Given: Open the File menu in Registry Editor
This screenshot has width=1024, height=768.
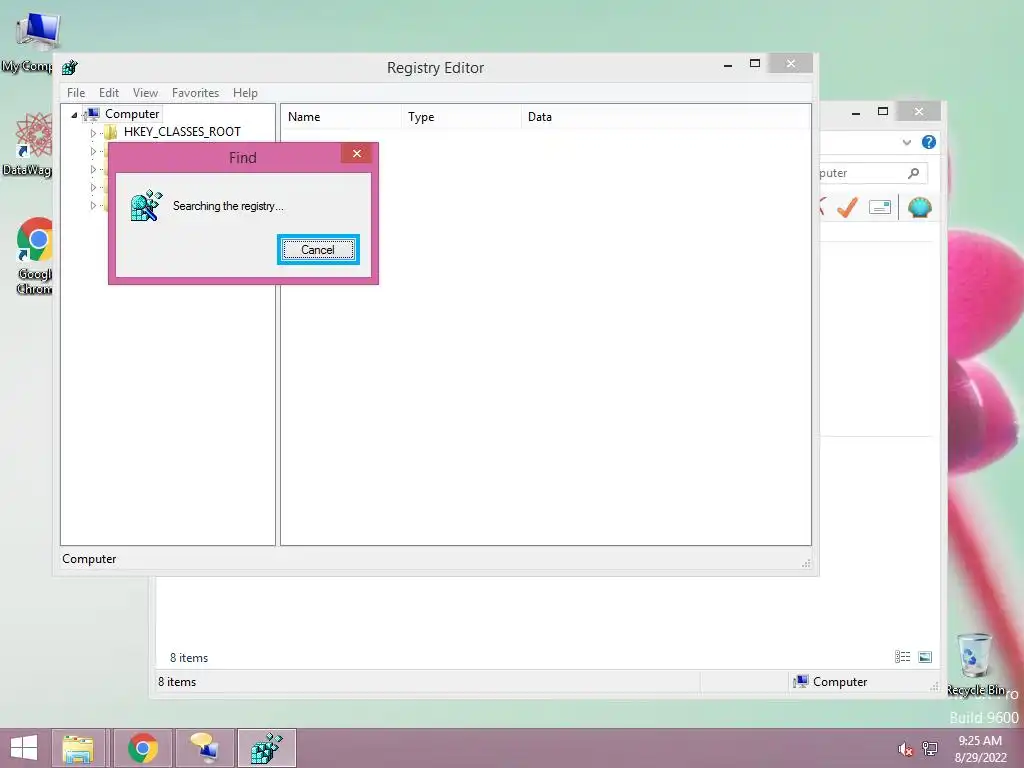Looking at the screenshot, I should (x=76, y=93).
